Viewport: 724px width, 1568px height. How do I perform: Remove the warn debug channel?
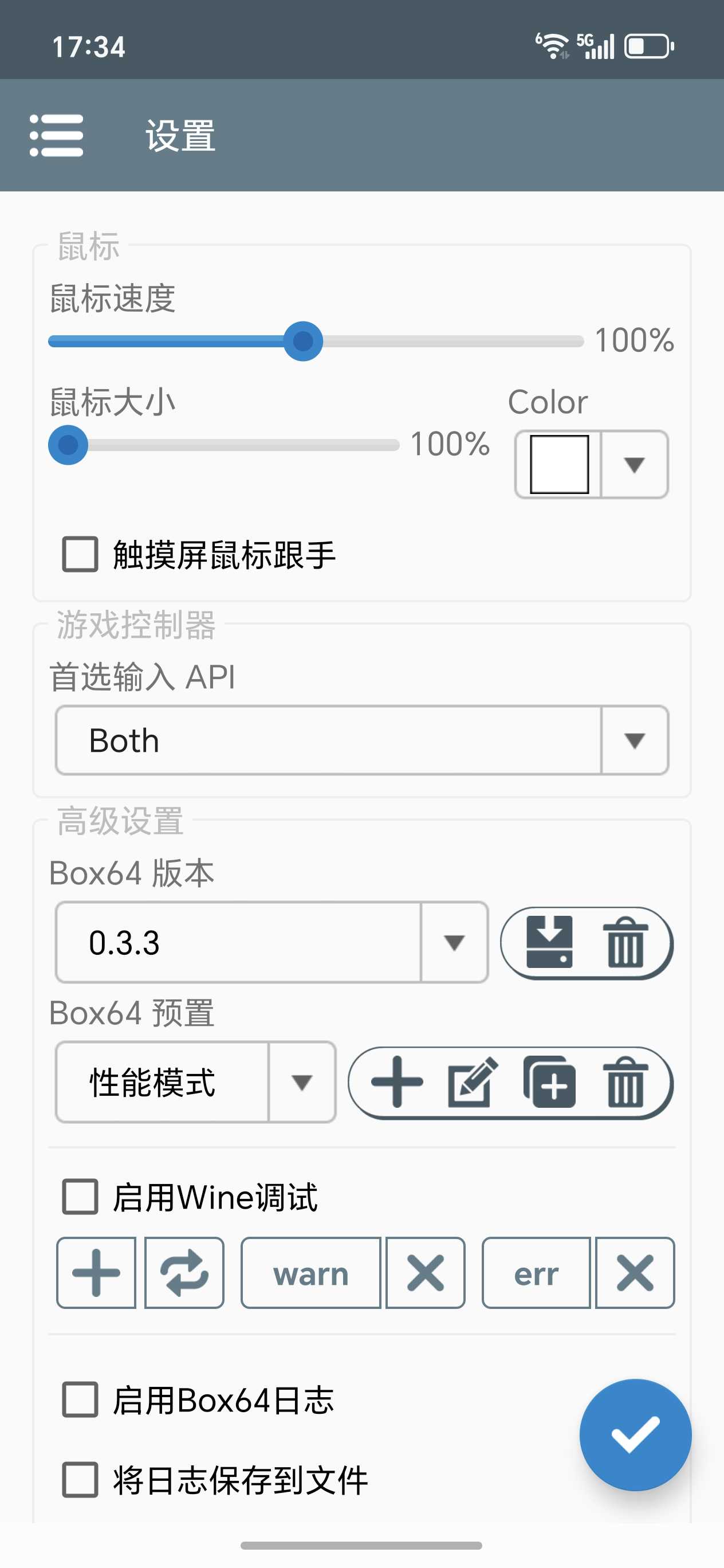point(425,1272)
